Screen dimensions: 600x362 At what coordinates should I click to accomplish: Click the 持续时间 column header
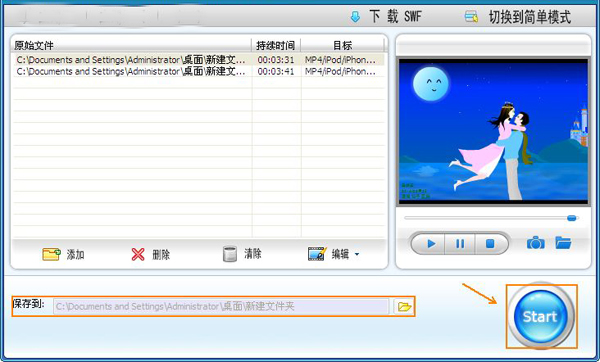point(276,46)
